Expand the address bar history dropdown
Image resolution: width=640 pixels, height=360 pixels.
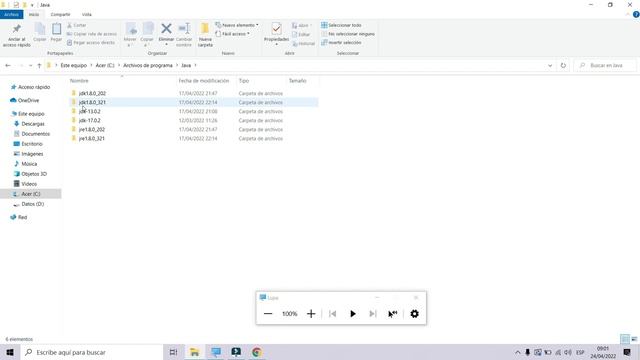coord(550,65)
